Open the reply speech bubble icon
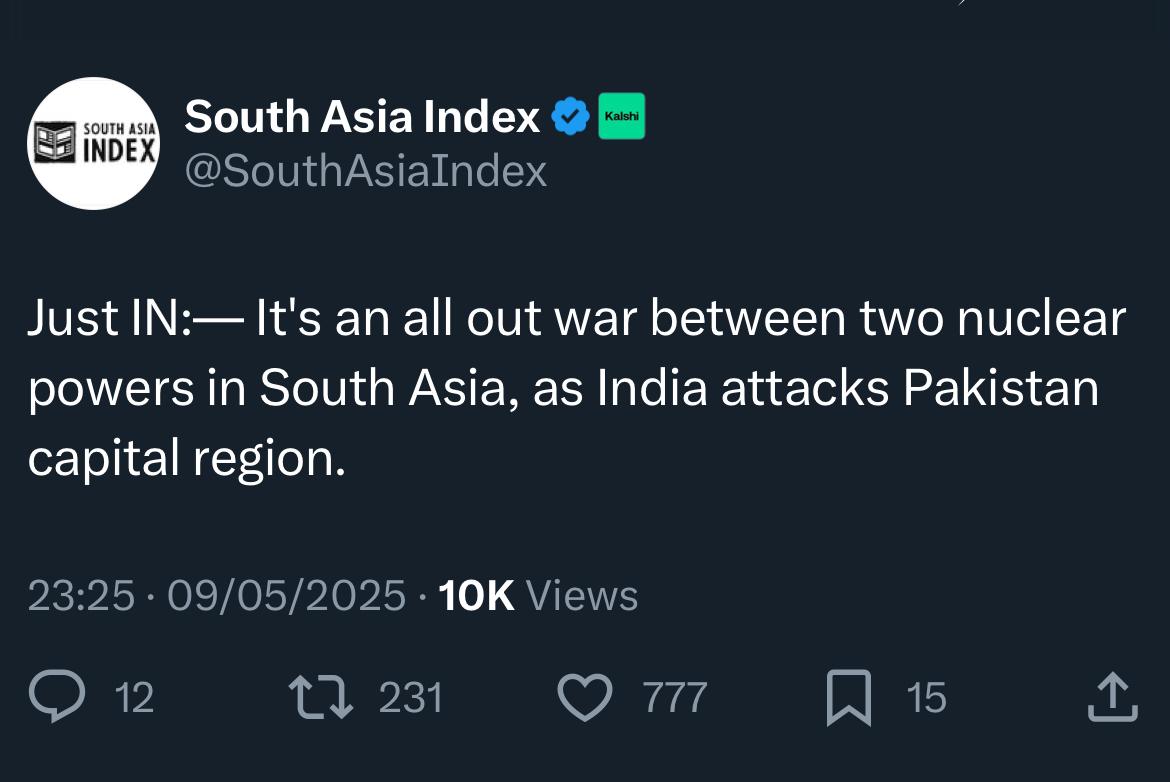 tap(59, 697)
